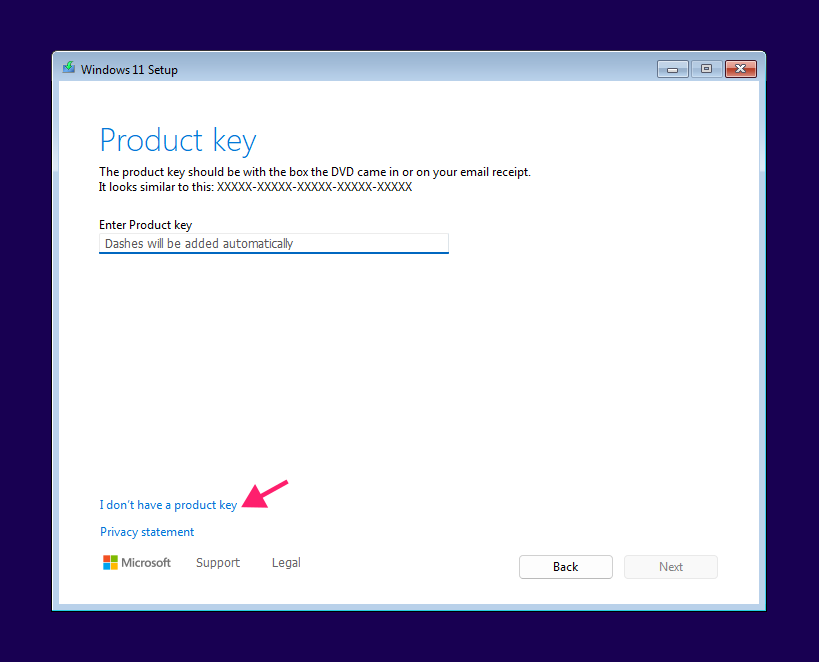Click the "Enter Product key" label
This screenshot has width=819, height=662.
pos(146,225)
